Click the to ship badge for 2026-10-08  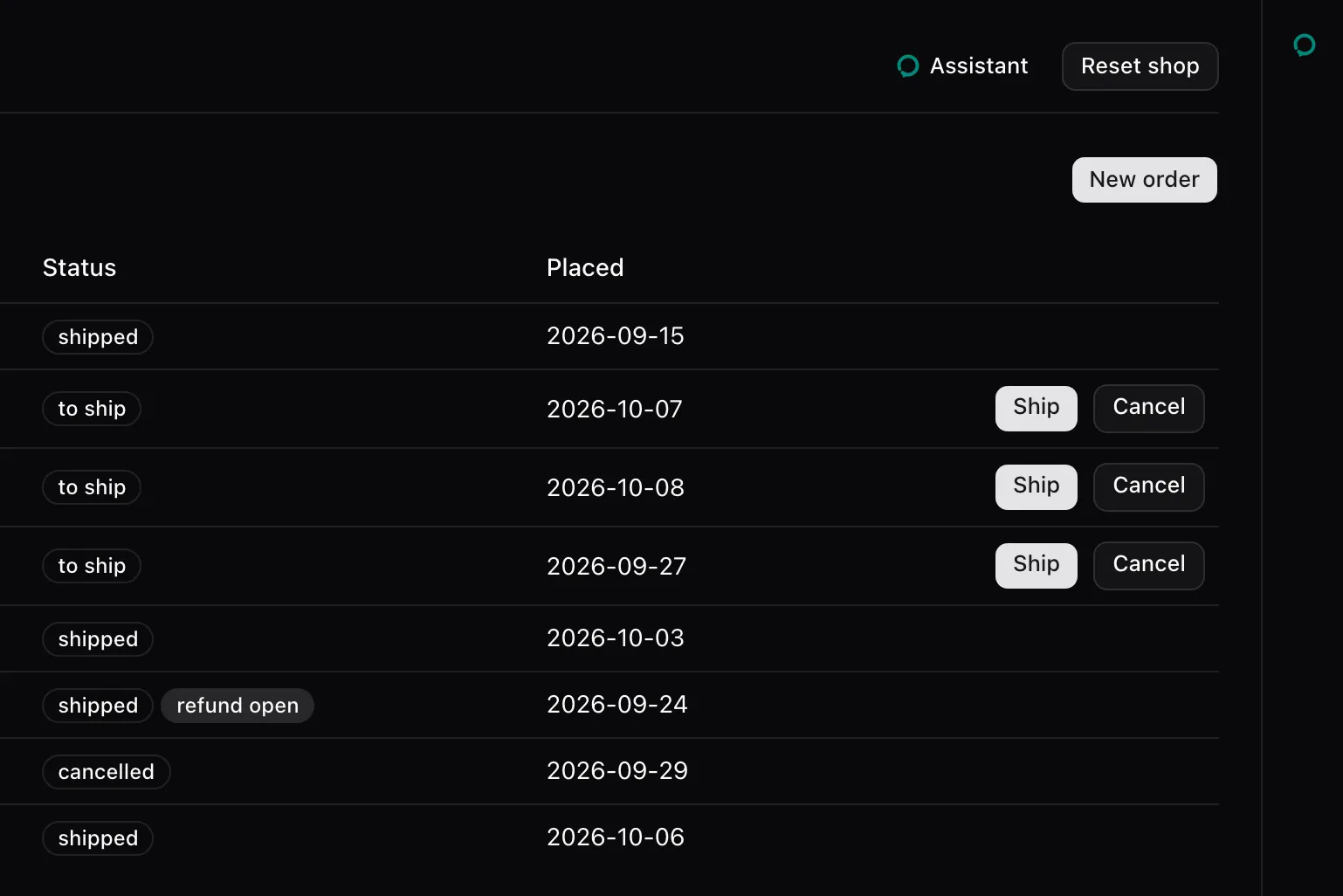(x=92, y=487)
